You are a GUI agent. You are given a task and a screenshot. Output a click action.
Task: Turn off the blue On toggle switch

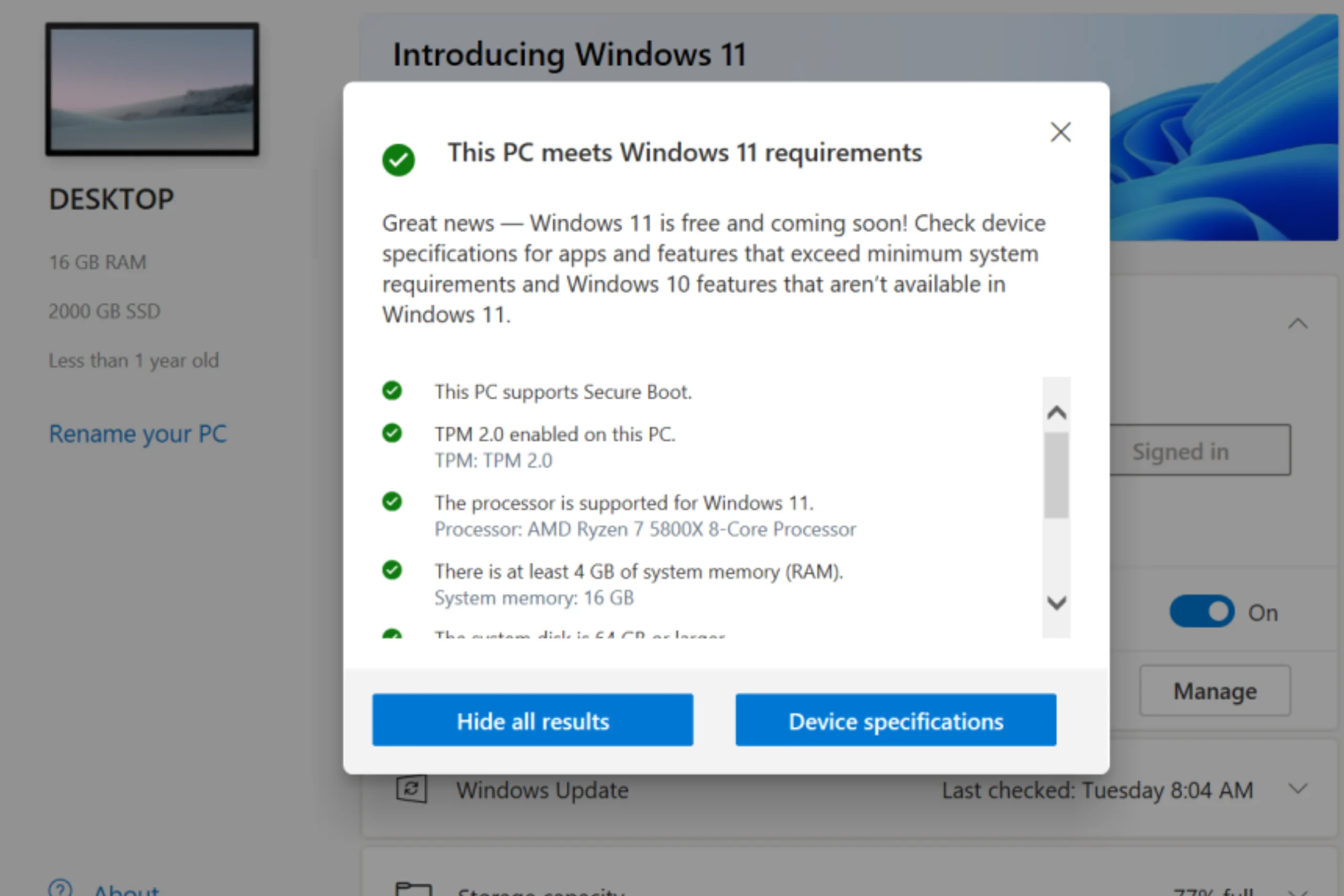coord(1202,612)
